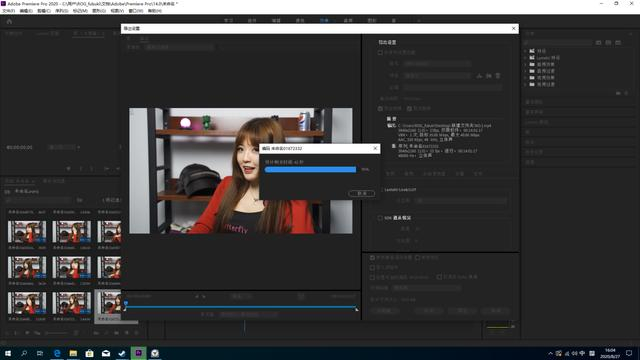Viewport: 640px width, 360px height.
Task: Toggle Accelerated Effects filter icon in Effects panel
Action: pos(598,42)
